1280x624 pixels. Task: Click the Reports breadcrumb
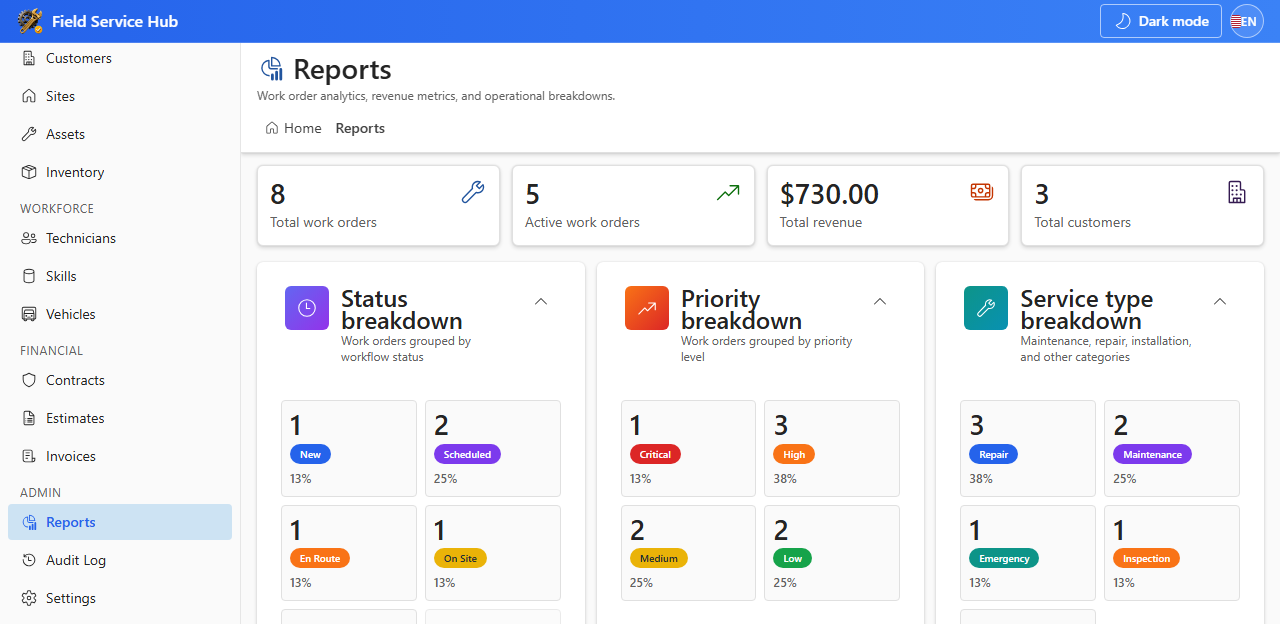360,128
